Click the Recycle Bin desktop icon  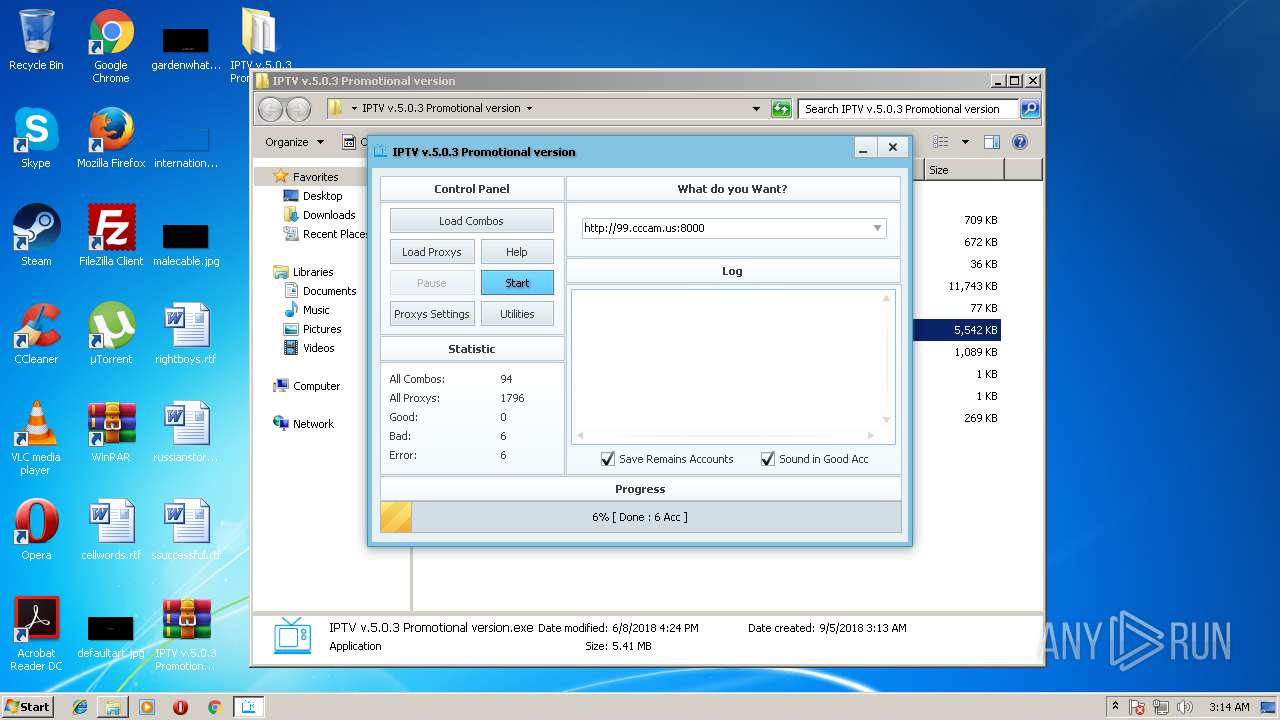coord(36,40)
